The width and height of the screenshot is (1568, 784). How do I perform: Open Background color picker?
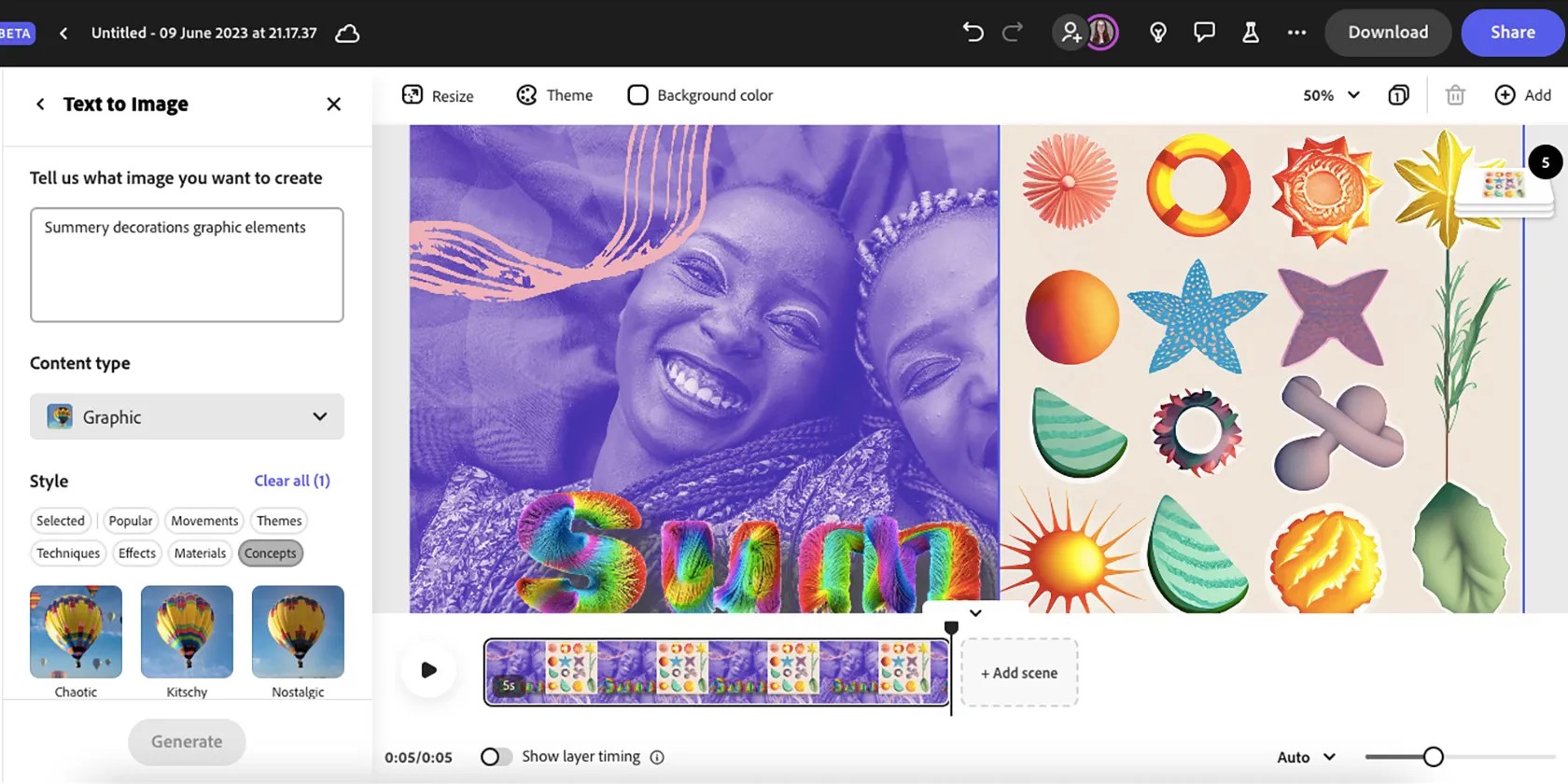(700, 95)
